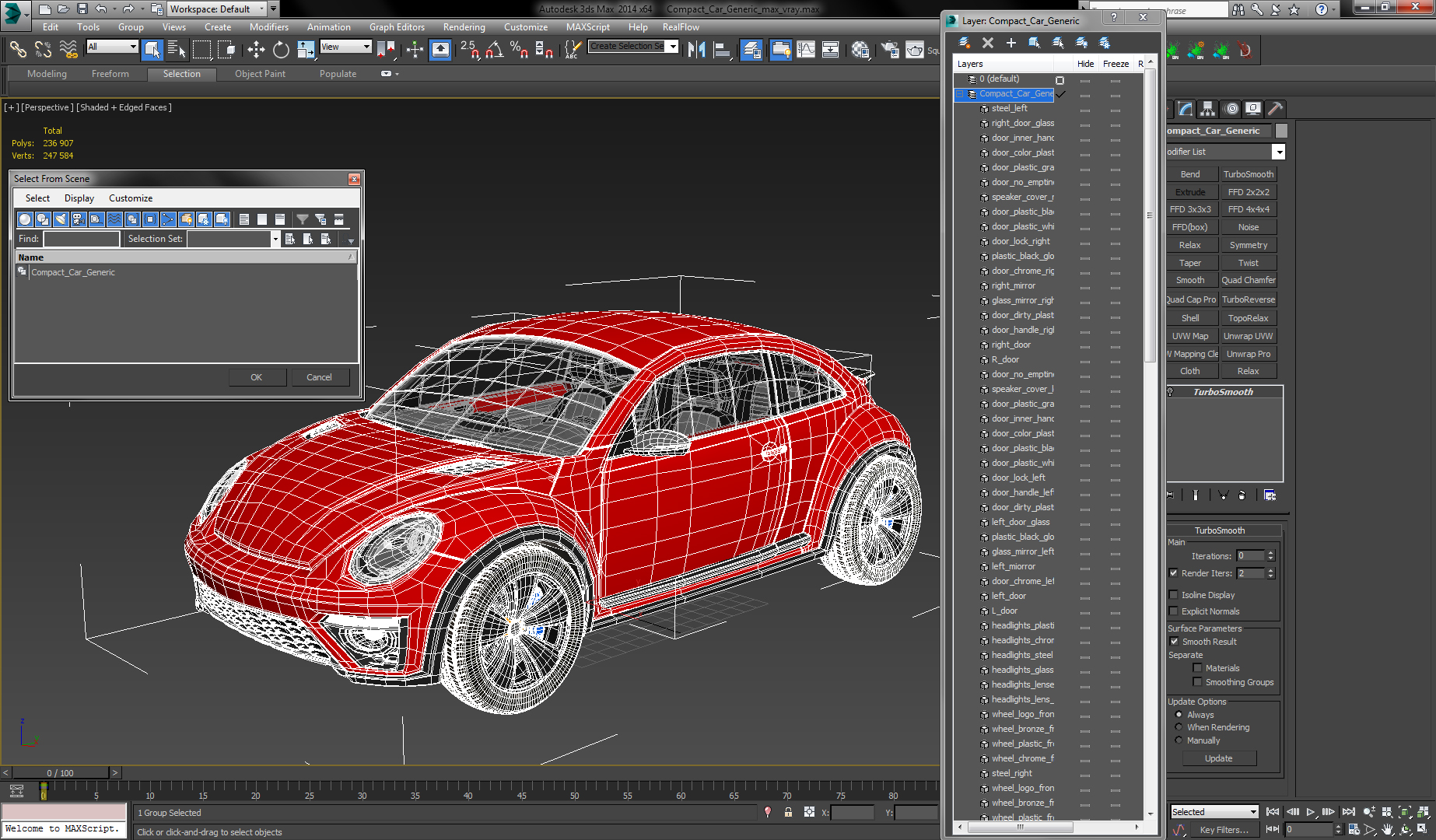Enable the Isoline Display checkbox
The height and width of the screenshot is (840, 1436).
pyautogui.click(x=1173, y=595)
